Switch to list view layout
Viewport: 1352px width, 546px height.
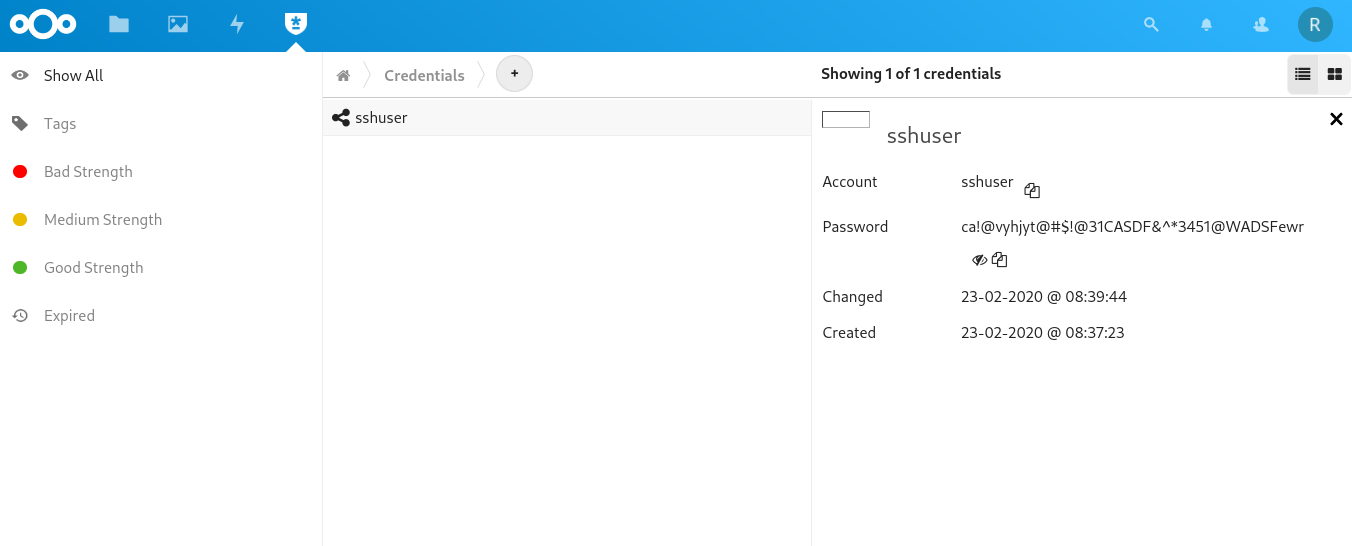[x=1302, y=74]
